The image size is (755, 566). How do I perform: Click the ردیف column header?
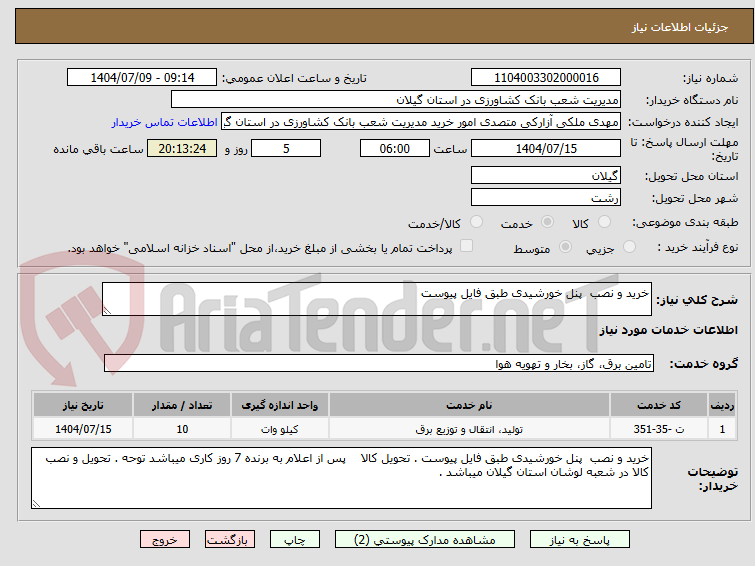722,405
